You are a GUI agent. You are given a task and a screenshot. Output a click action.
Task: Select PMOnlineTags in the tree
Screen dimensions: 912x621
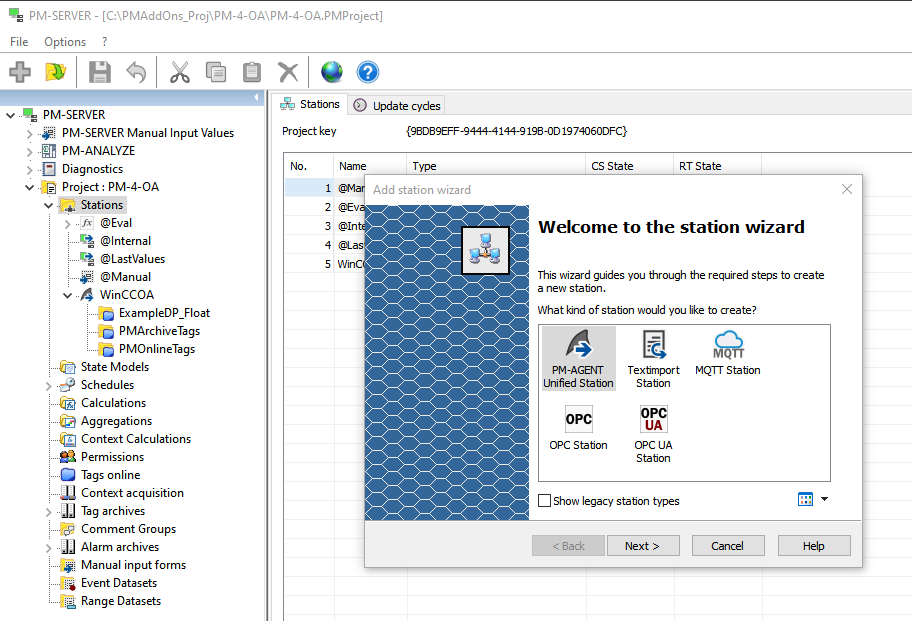157,349
